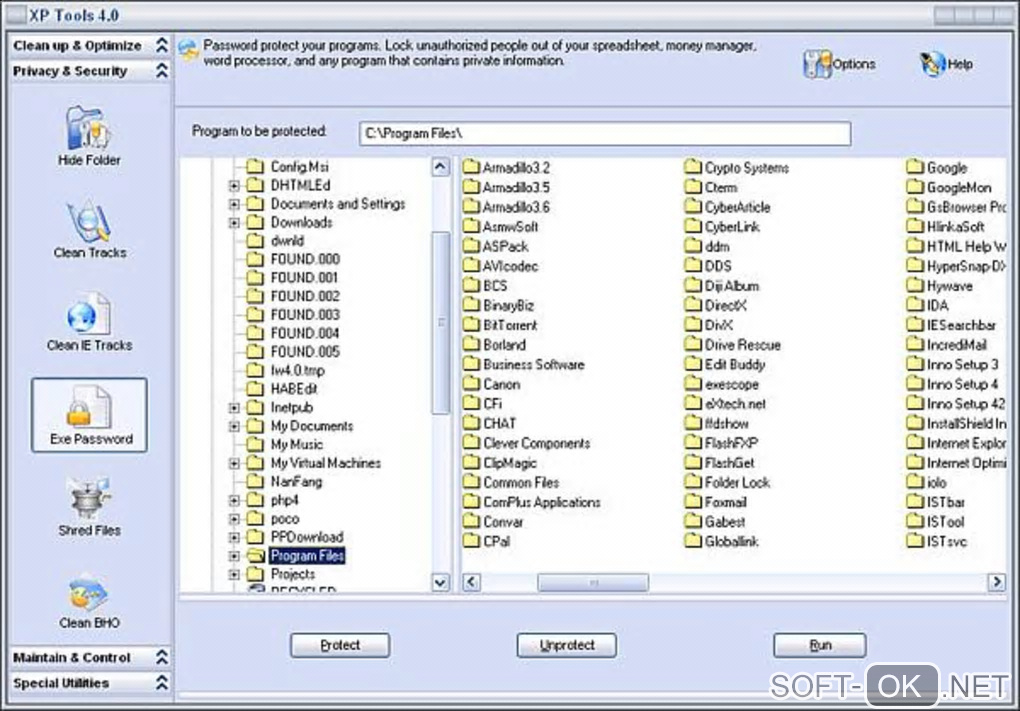1020x711 pixels.
Task: Select the GoogleMon folder name
Action: [x=959, y=187]
